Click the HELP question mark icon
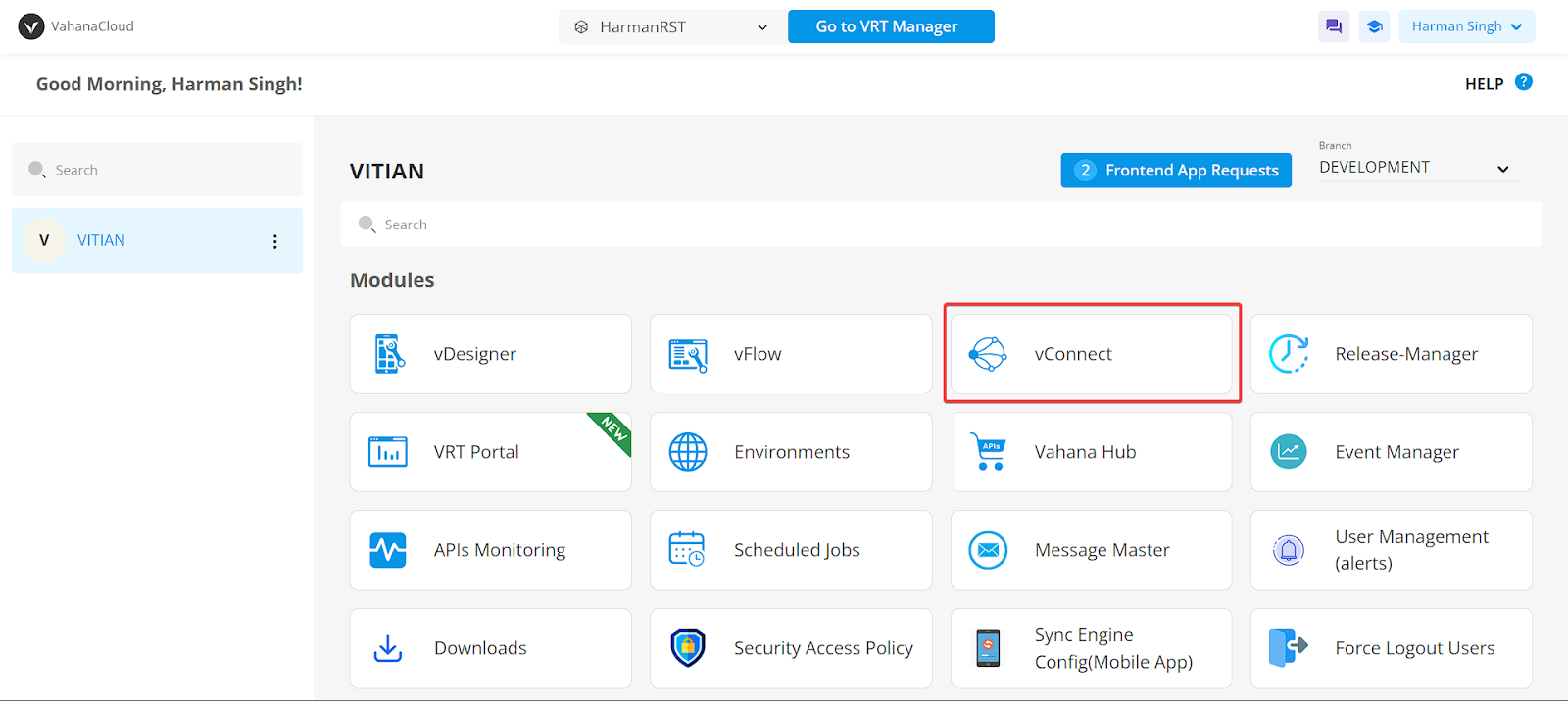The height and width of the screenshot is (701, 1568). click(x=1524, y=81)
